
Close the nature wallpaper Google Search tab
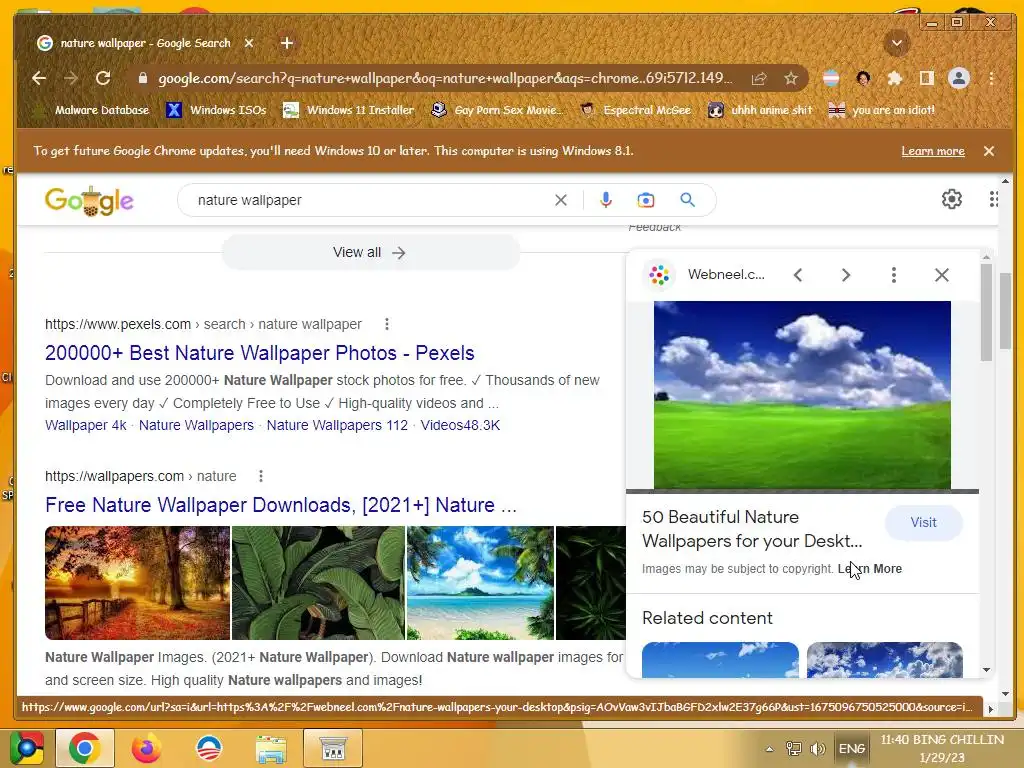pyautogui.click(x=249, y=43)
